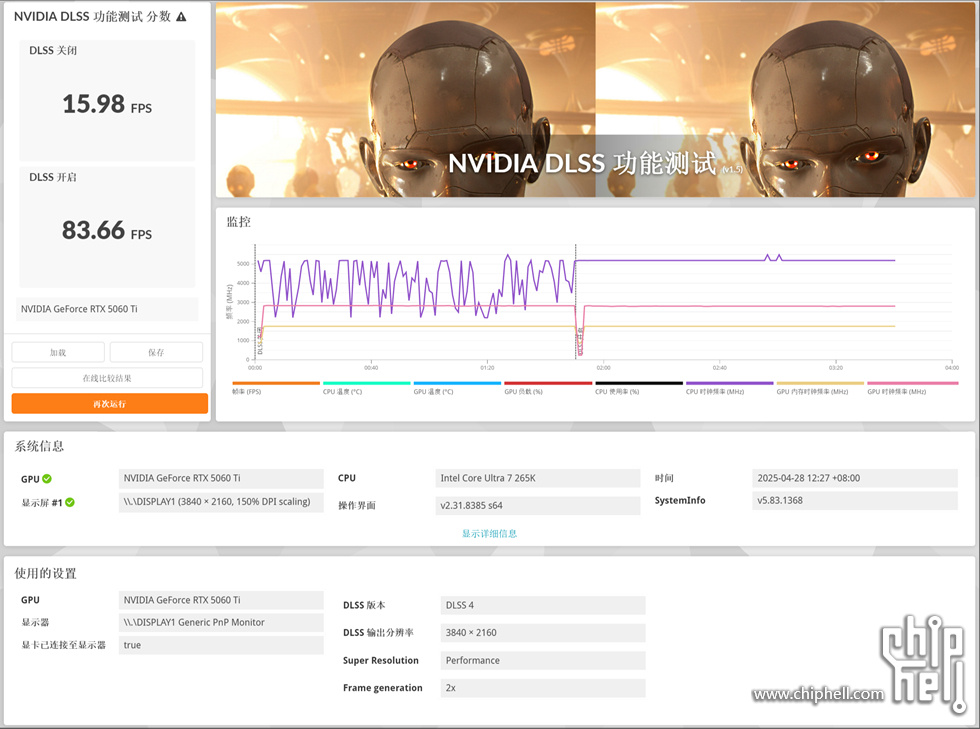
Task: Click the 保存 button
Action: pos(156,353)
